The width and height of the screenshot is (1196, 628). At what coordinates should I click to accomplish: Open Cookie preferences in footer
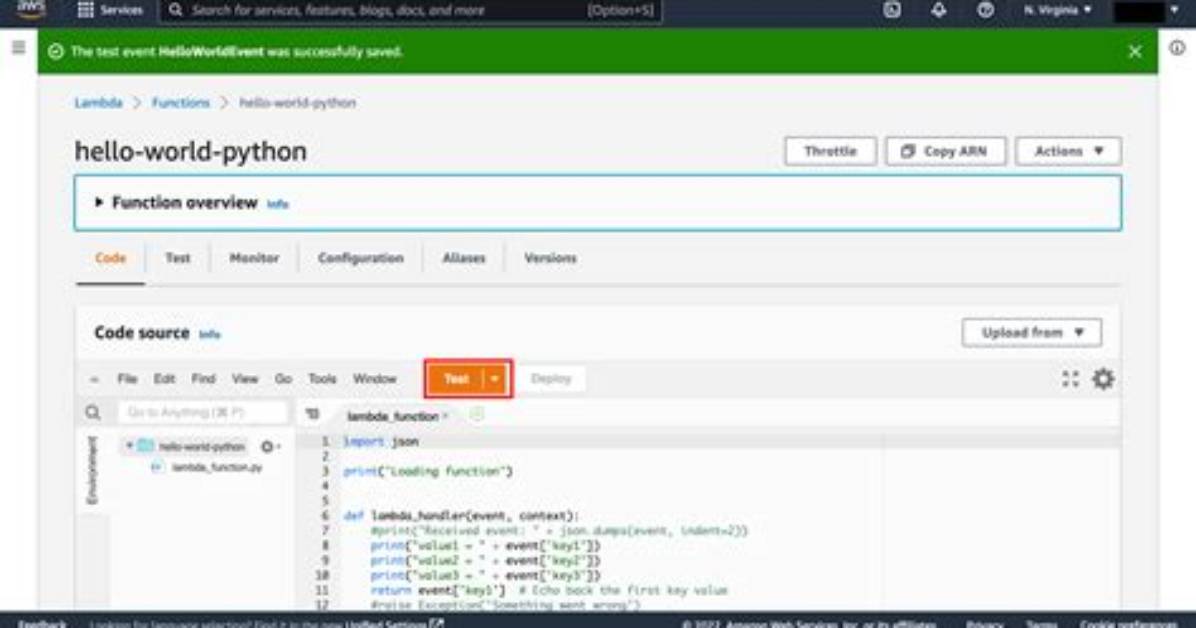coord(1127,623)
